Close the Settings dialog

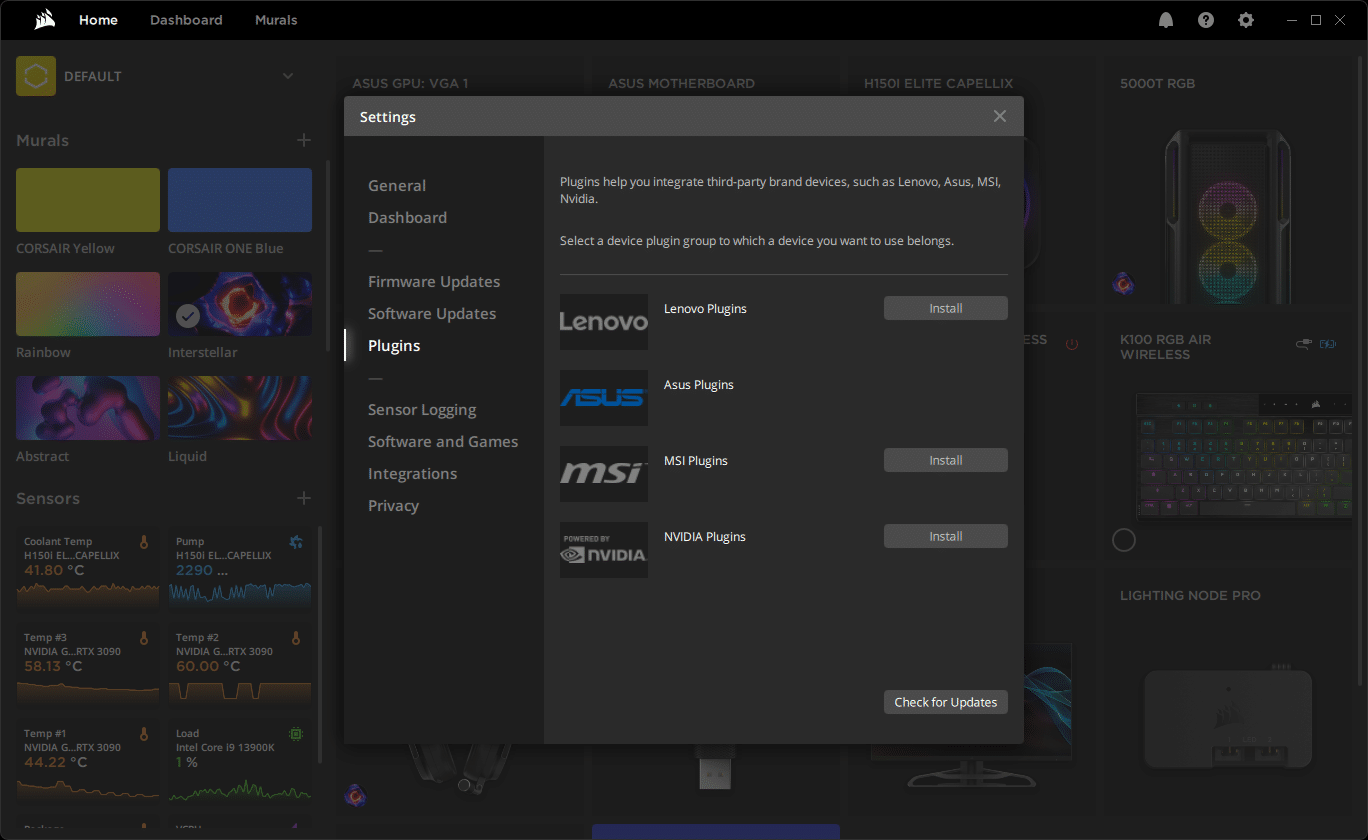(1000, 116)
